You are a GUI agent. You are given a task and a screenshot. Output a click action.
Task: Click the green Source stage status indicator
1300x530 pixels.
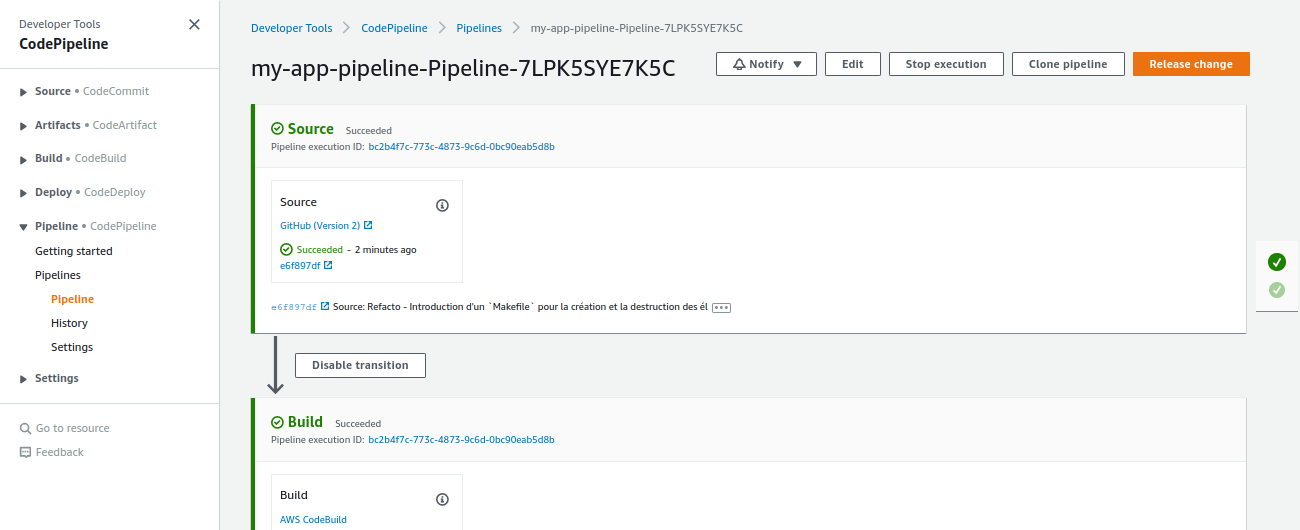click(x=1276, y=262)
